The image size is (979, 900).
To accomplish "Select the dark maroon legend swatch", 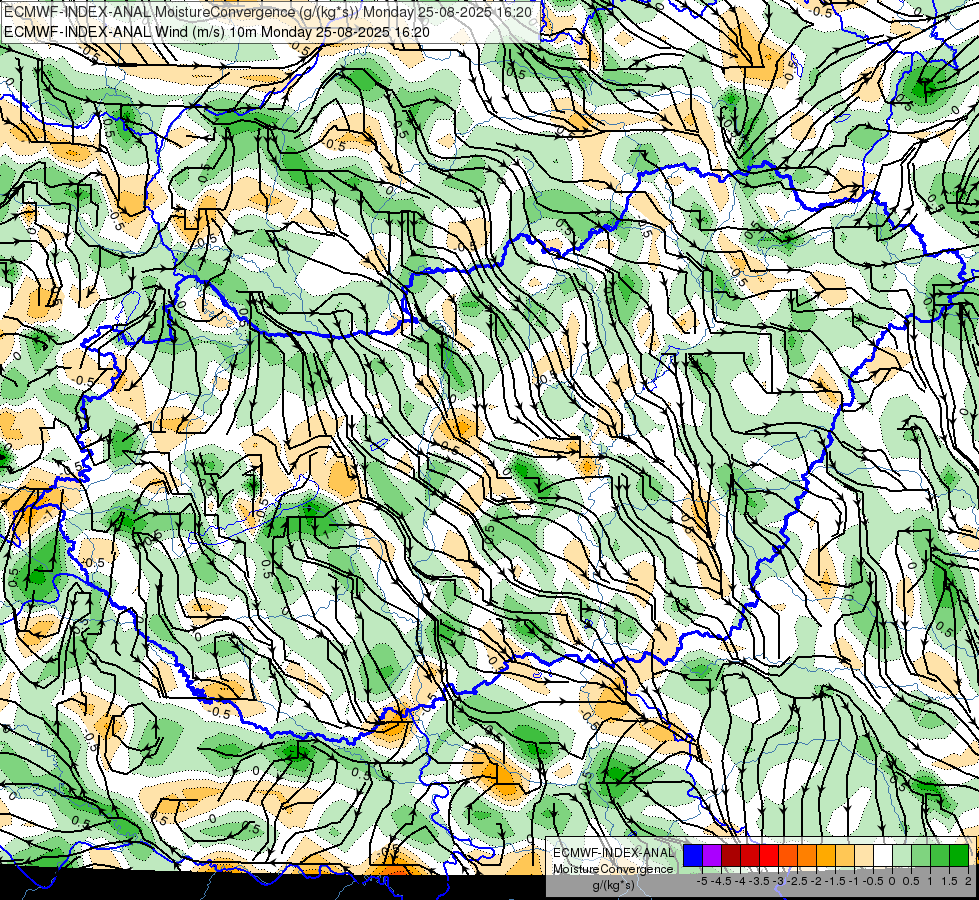I will tap(731, 855).
